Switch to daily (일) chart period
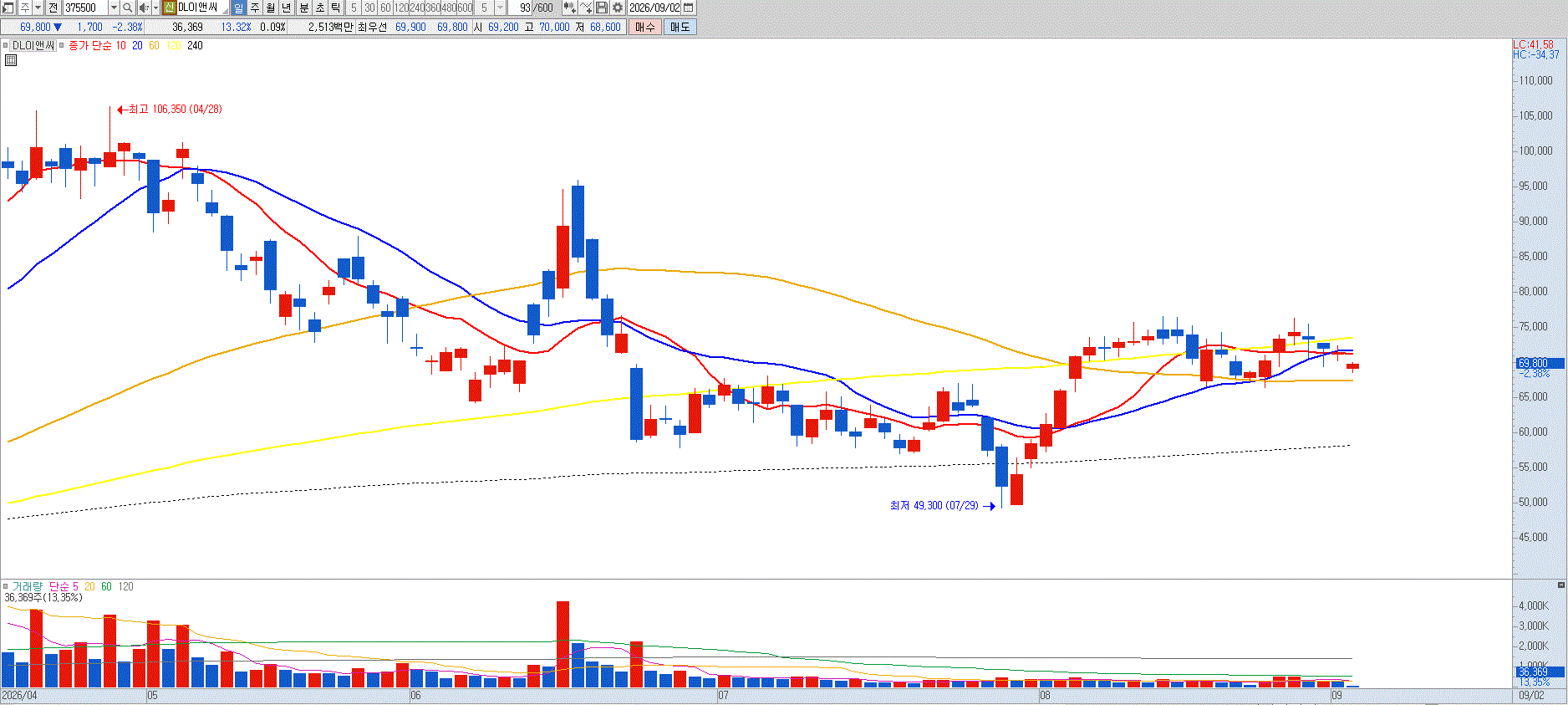This screenshot has width=1568, height=705. click(239, 8)
